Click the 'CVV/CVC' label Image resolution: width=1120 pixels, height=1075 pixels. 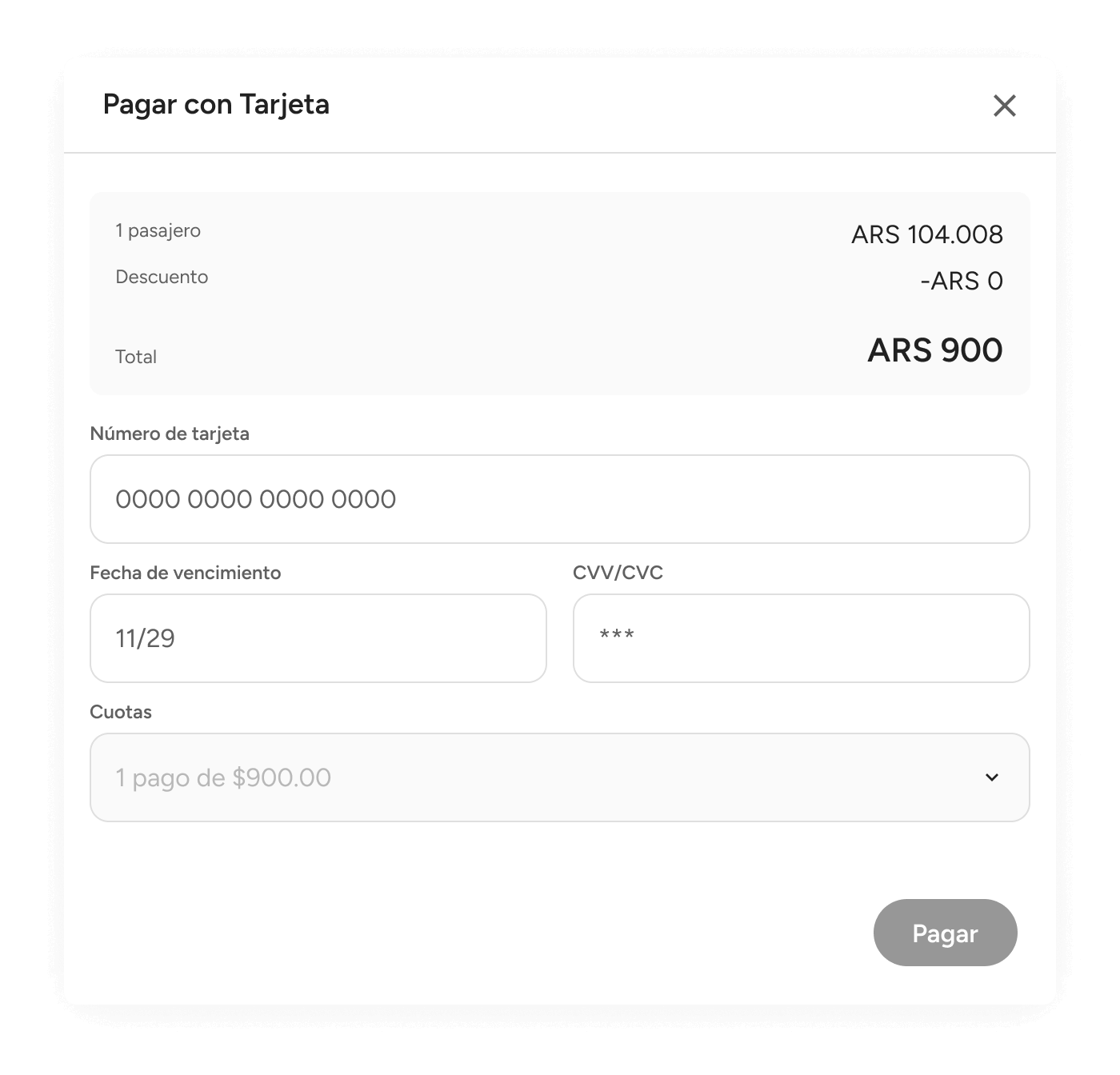(618, 573)
